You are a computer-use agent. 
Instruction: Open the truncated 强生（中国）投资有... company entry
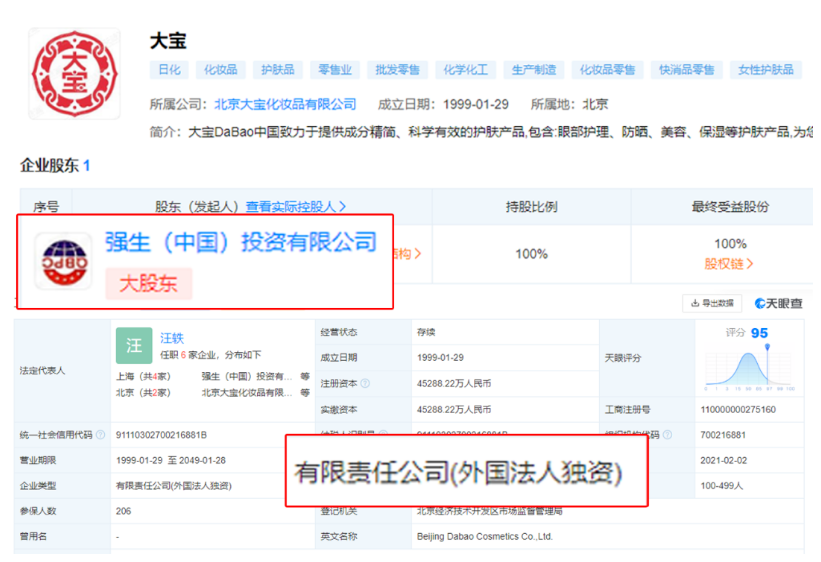point(247,376)
